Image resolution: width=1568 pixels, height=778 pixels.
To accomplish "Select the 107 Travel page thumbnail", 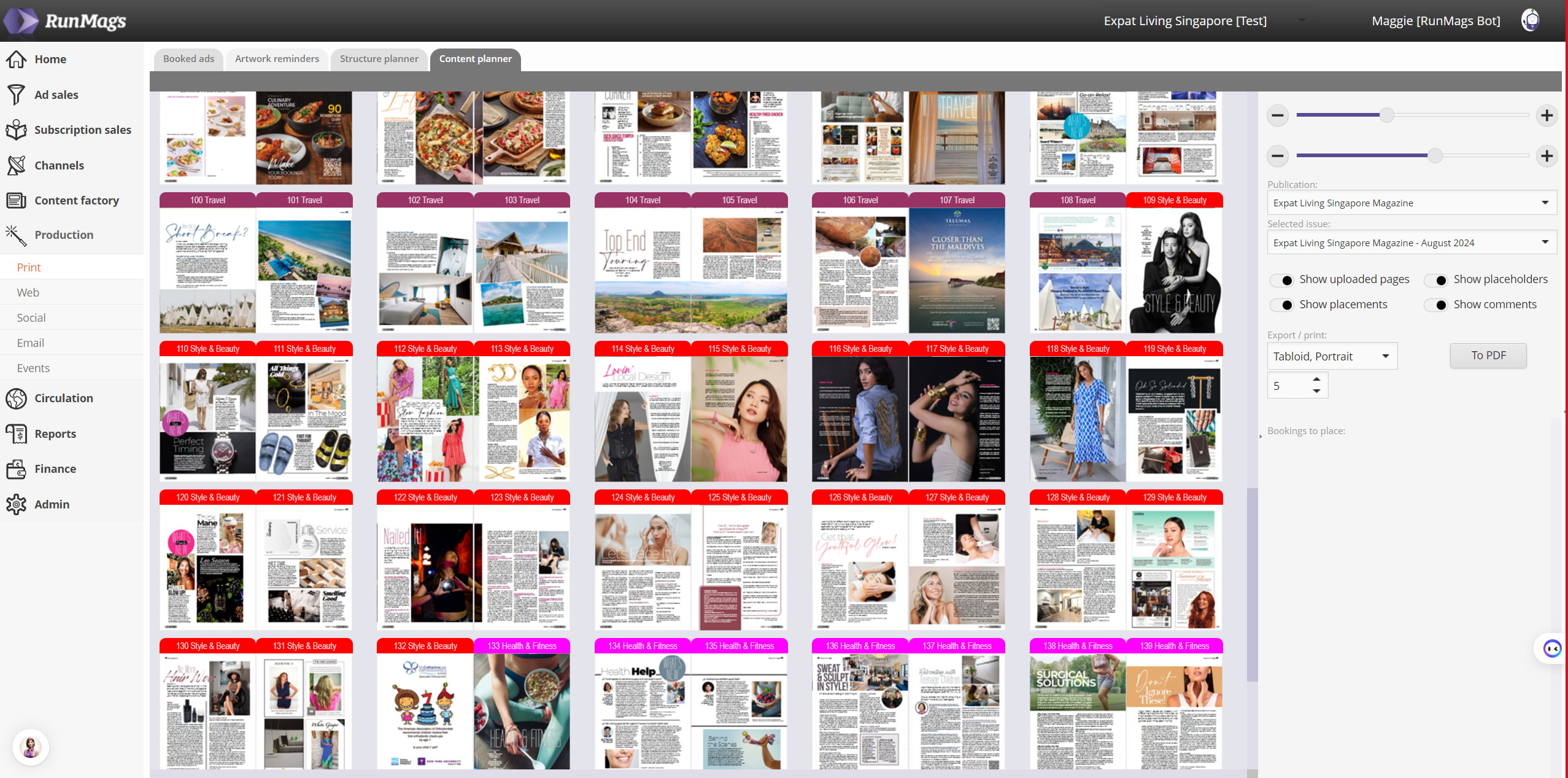I will pos(956,270).
